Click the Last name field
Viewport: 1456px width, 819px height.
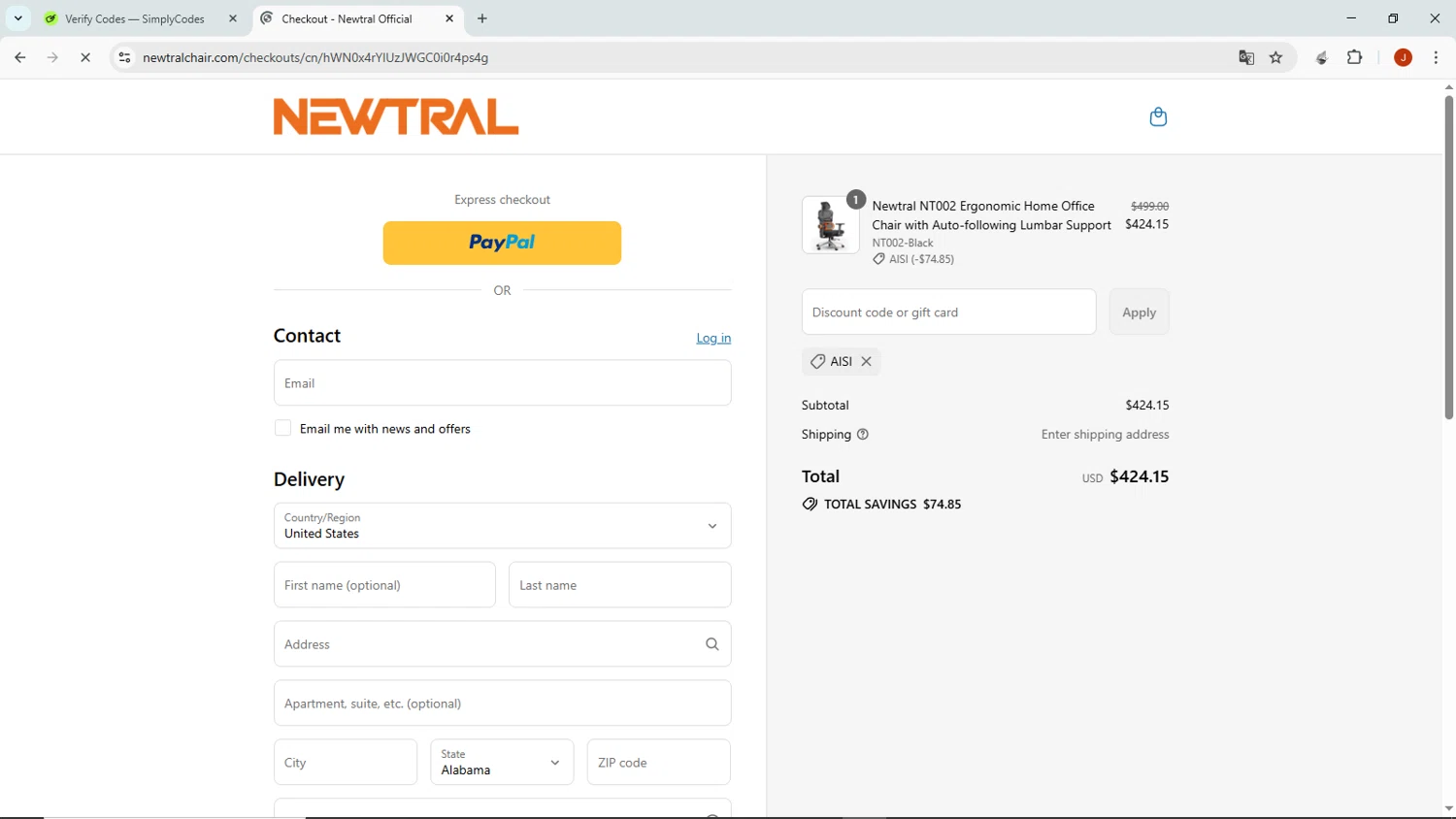pyautogui.click(x=619, y=585)
